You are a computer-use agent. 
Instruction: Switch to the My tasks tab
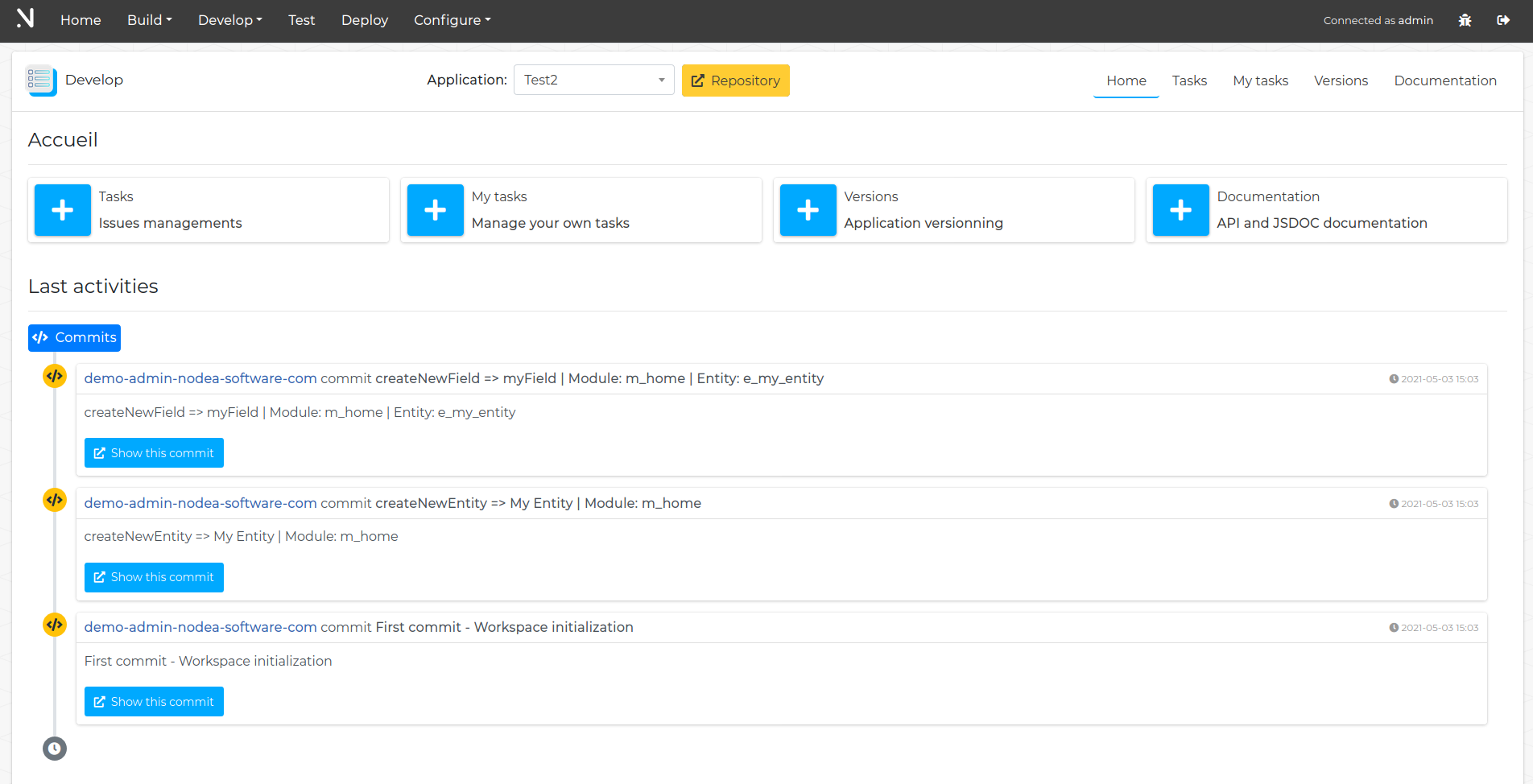click(x=1261, y=80)
